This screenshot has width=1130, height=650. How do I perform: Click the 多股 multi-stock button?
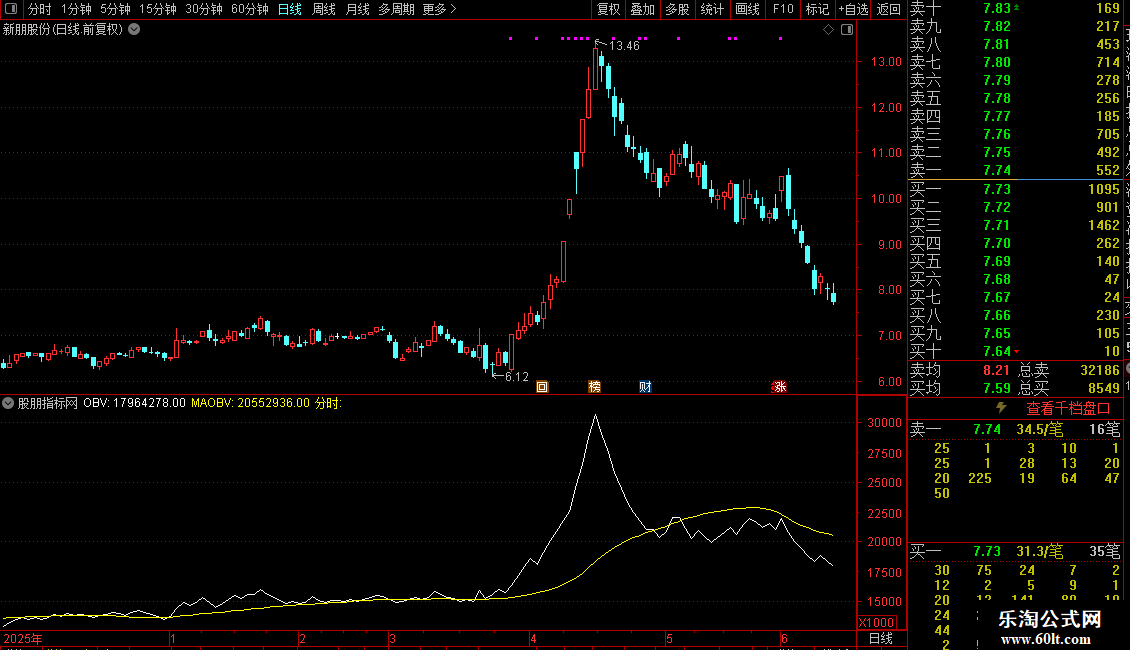point(677,9)
